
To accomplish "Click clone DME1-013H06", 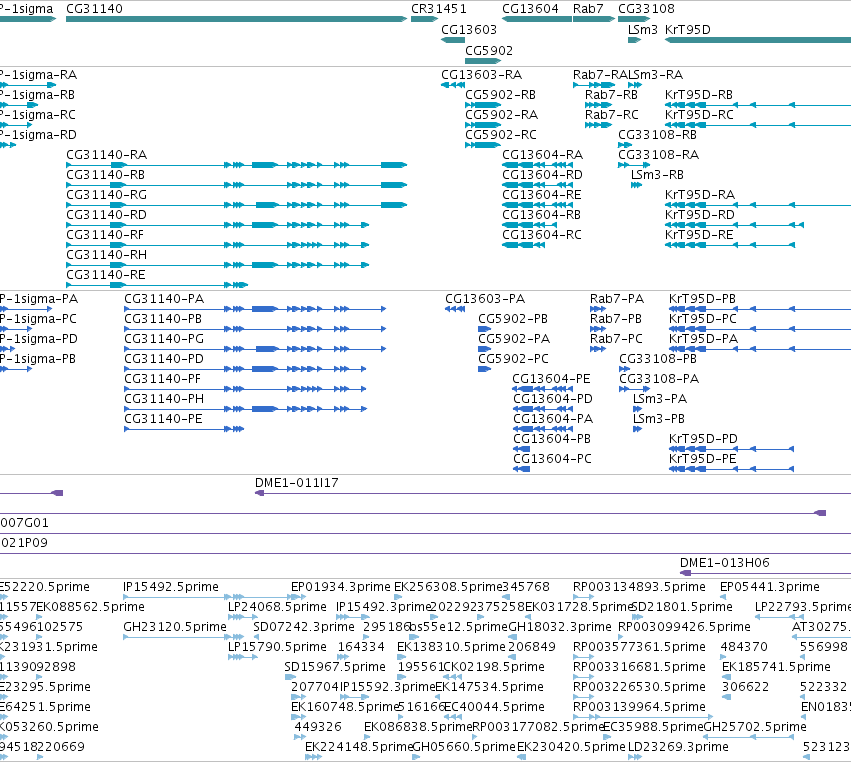I will pyautogui.click(x=765, y=573).
